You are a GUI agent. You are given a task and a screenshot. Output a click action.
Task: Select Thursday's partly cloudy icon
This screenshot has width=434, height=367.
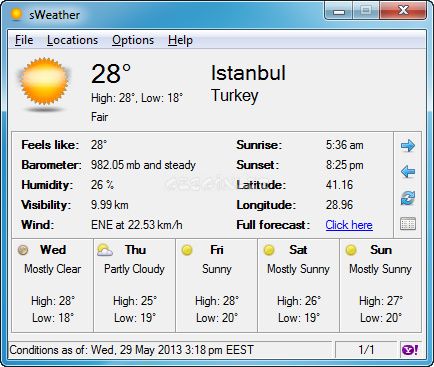(105, 250)
